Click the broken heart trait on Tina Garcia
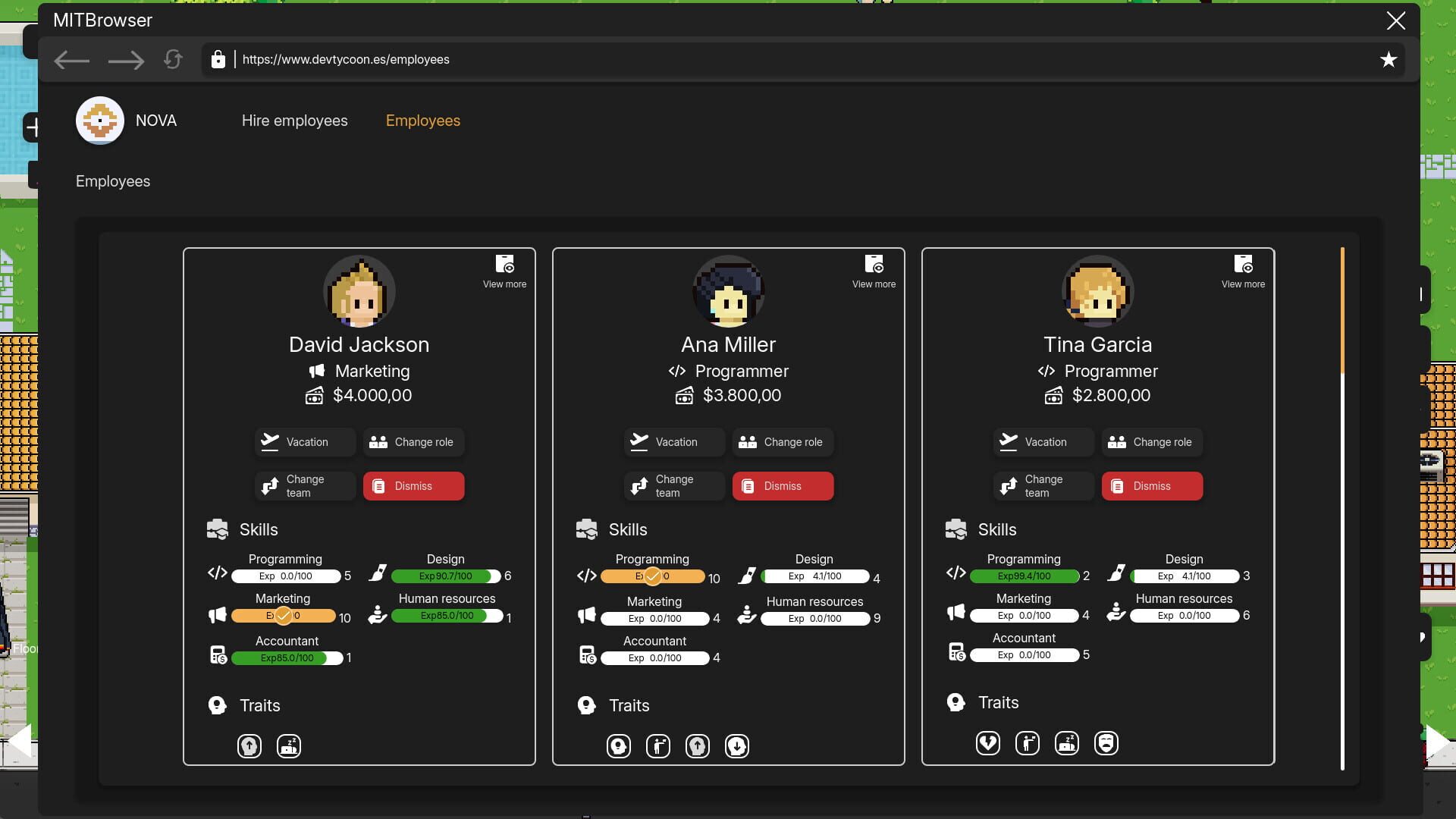Image resolution: width=1456 pixels, height=819 pixels. click(x=988, y=743)
